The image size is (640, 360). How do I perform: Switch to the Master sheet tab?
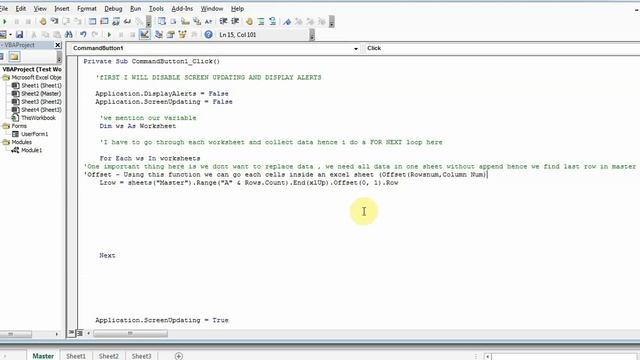click(x=43, y=356)
